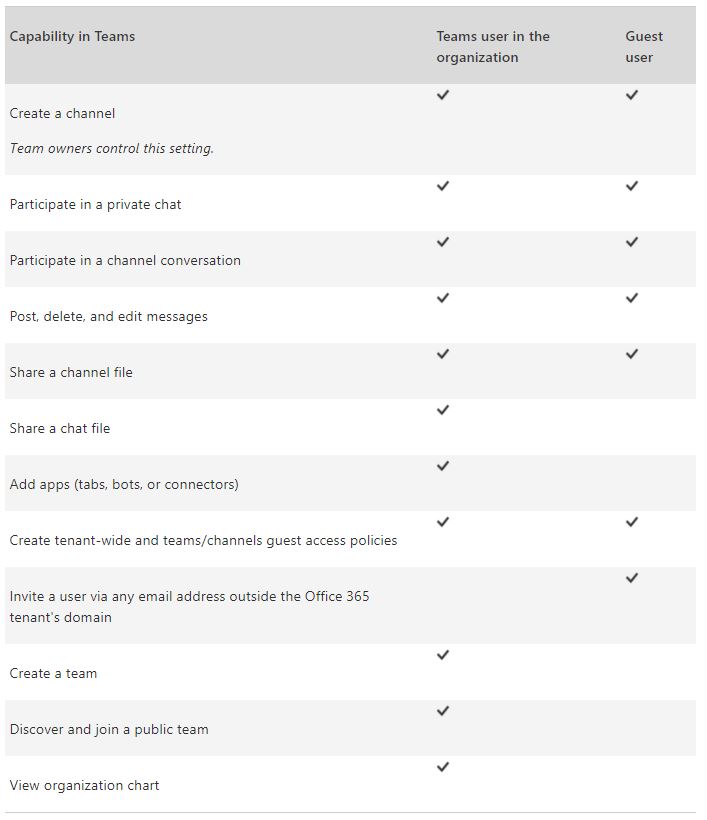This screenshot has height=820, width=707.
Task: Click Teams user checkmark for channel conversation row
Action: click(443, 242)
